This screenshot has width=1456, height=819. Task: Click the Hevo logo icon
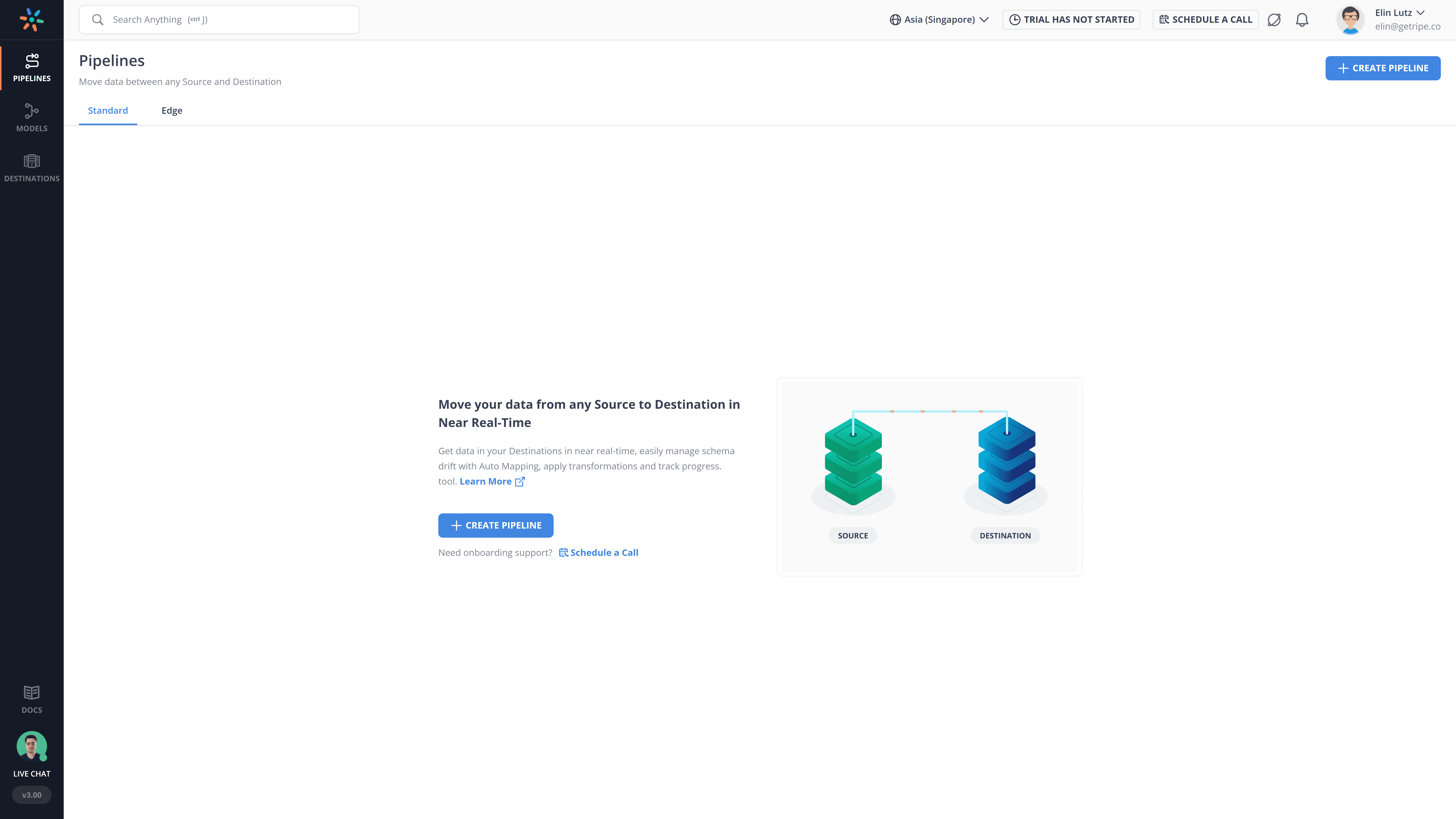(32, 20)
